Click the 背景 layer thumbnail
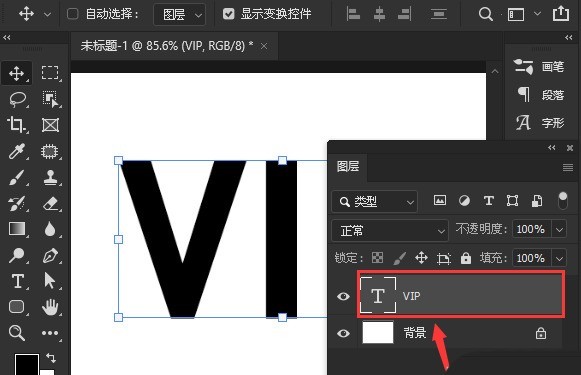581x375 pixels. click(378, 332)
